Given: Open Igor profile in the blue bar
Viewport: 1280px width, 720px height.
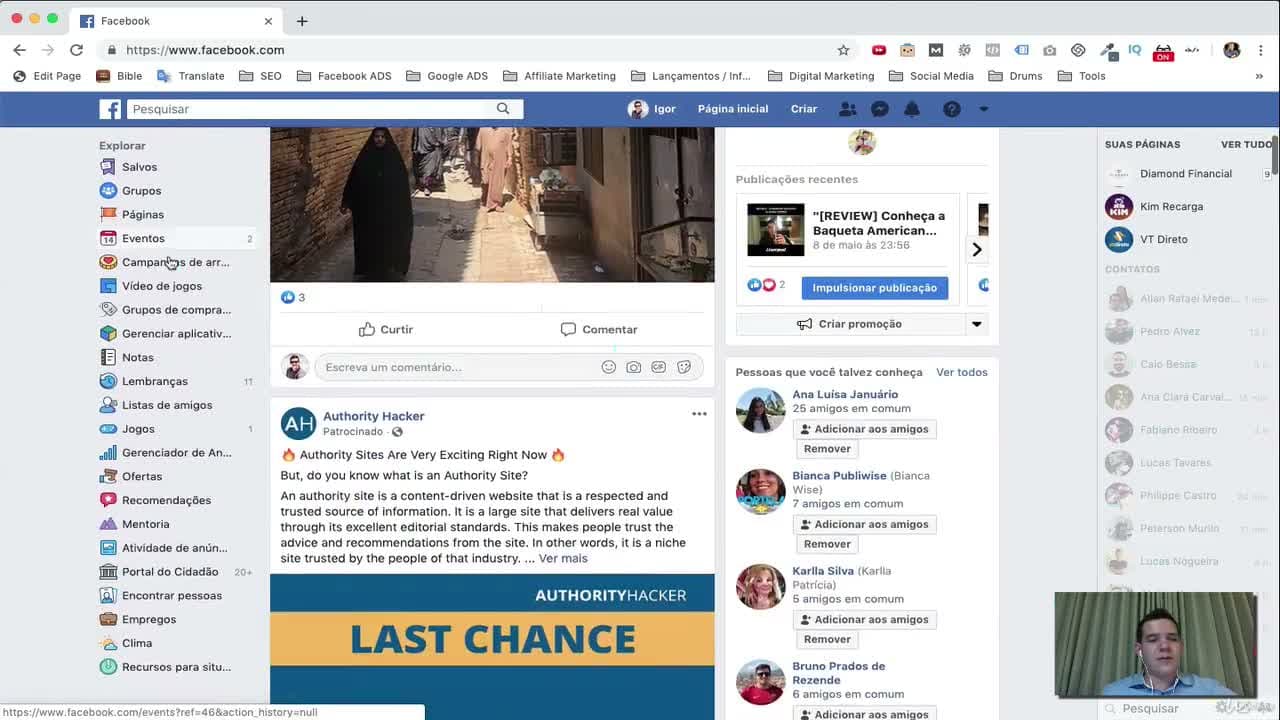Looking at the screenshot, I should tap(652, 109).
